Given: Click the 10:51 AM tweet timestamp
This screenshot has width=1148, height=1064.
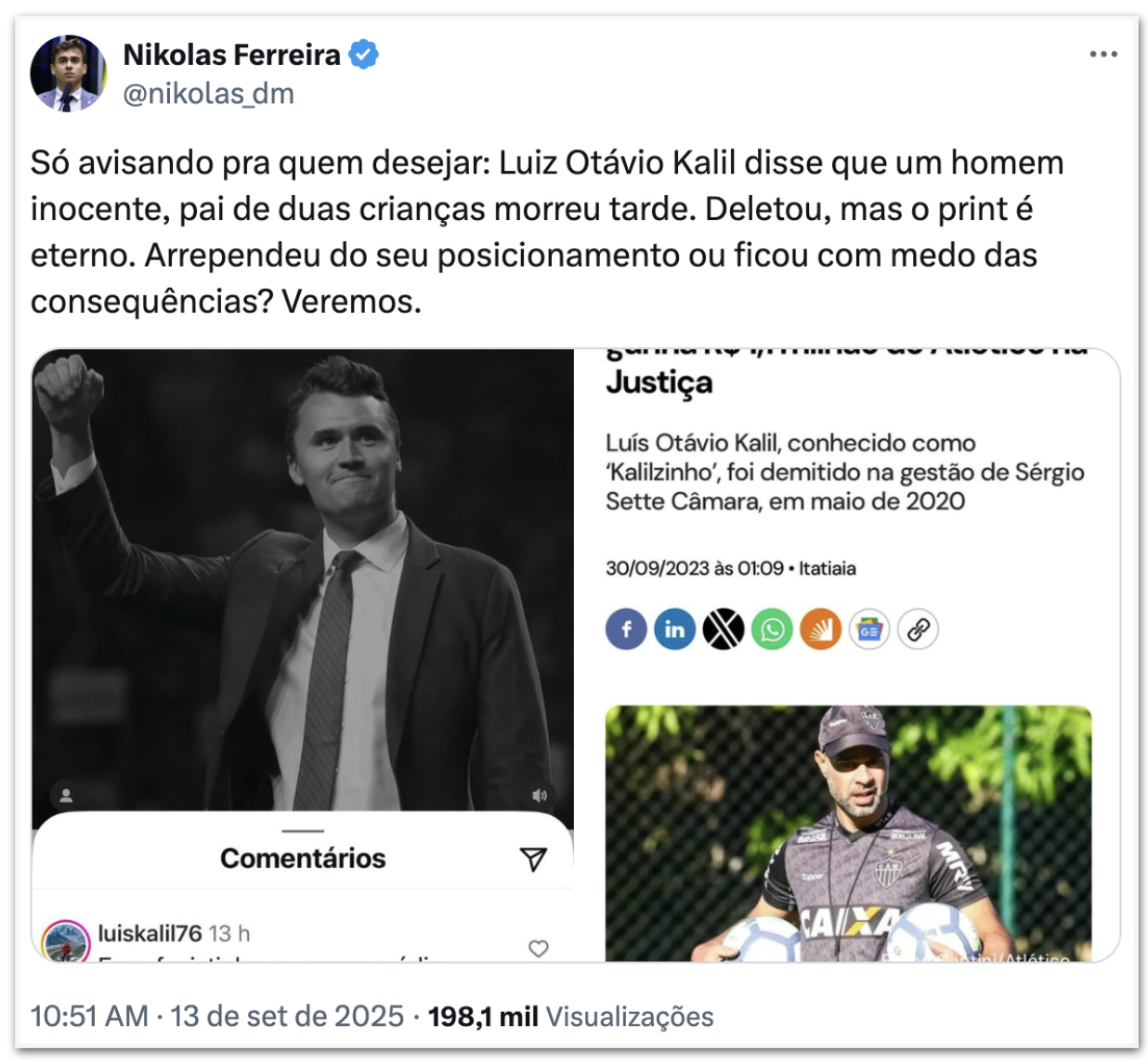Looking at the screenshot, I should click(x=89, y=1016).
